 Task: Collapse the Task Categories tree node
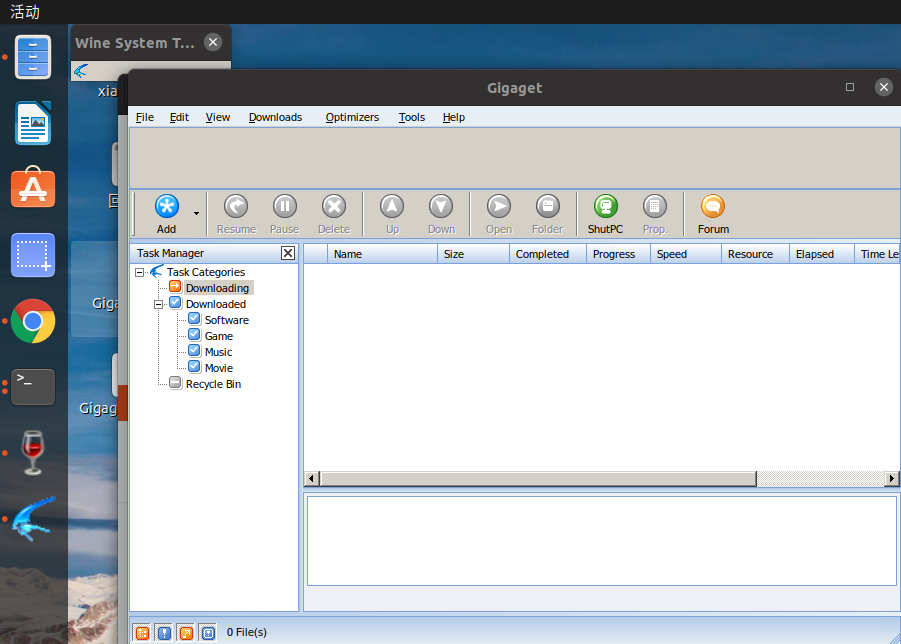click(140, 272)
